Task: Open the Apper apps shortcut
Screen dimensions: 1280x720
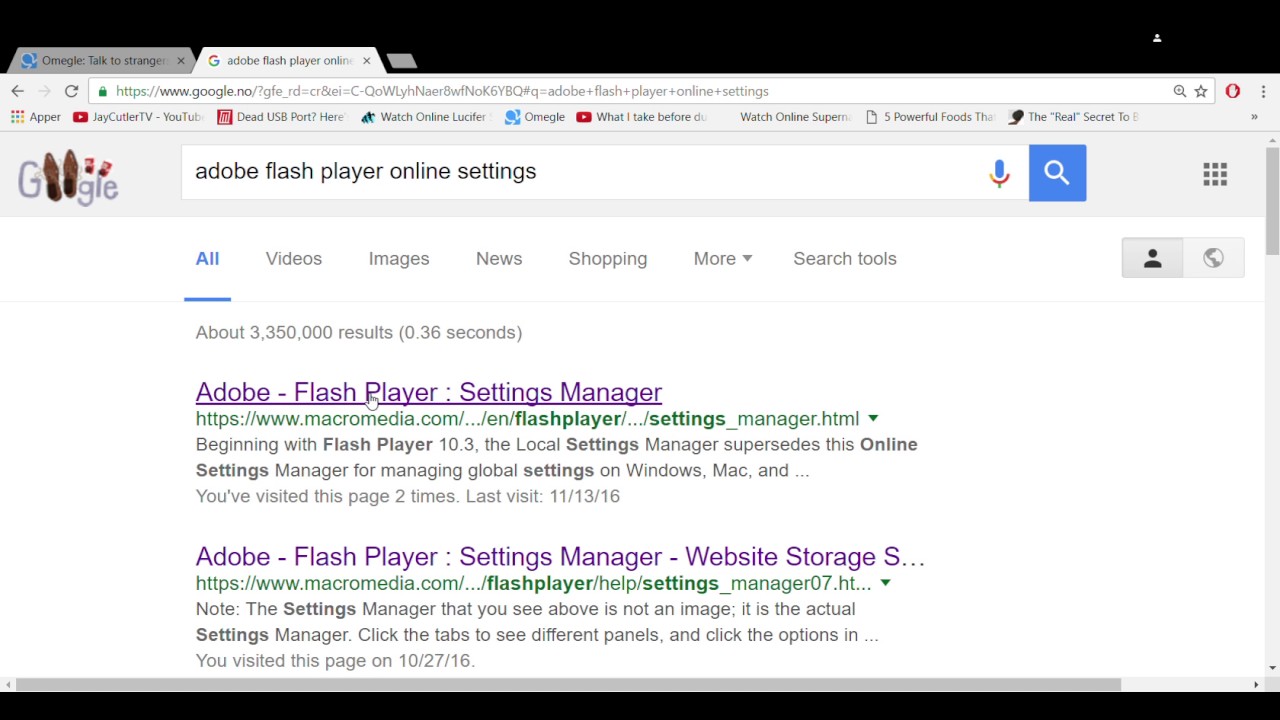Action: coord(36,117)
